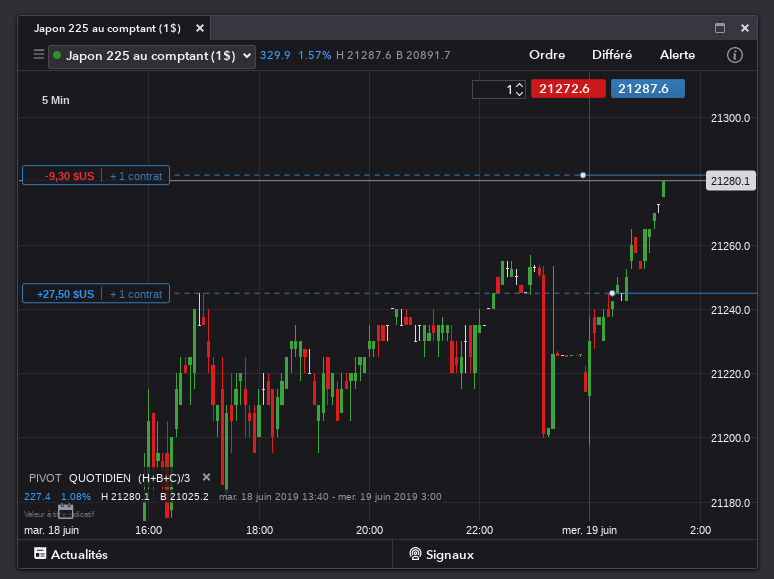This screenshot has width=774, height=579.
Task: Open the Alerte option
Action: (677, 55)
